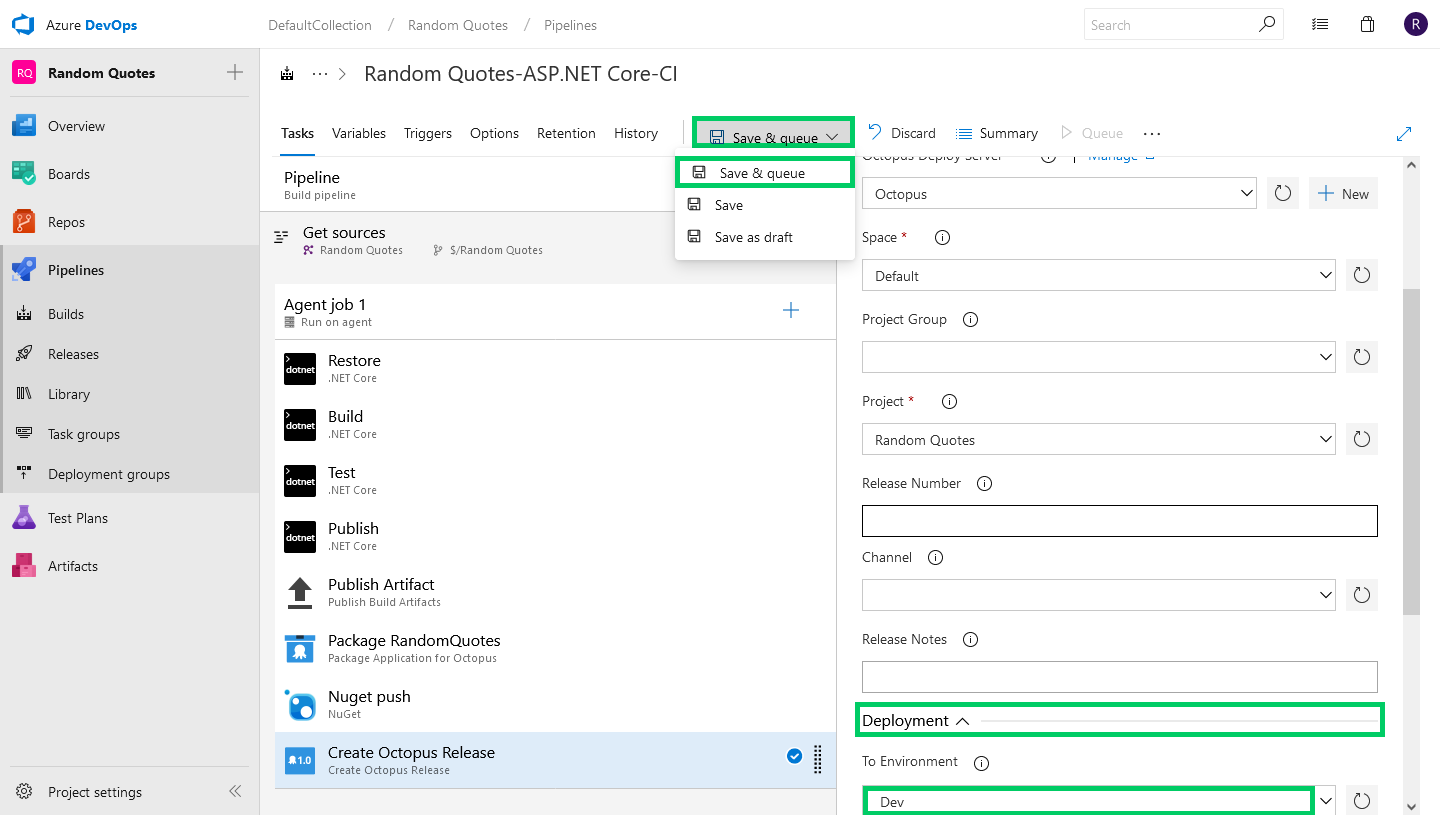The image size is (1440, 815).
Task: Select the Nuget push task
Action: 555,704
